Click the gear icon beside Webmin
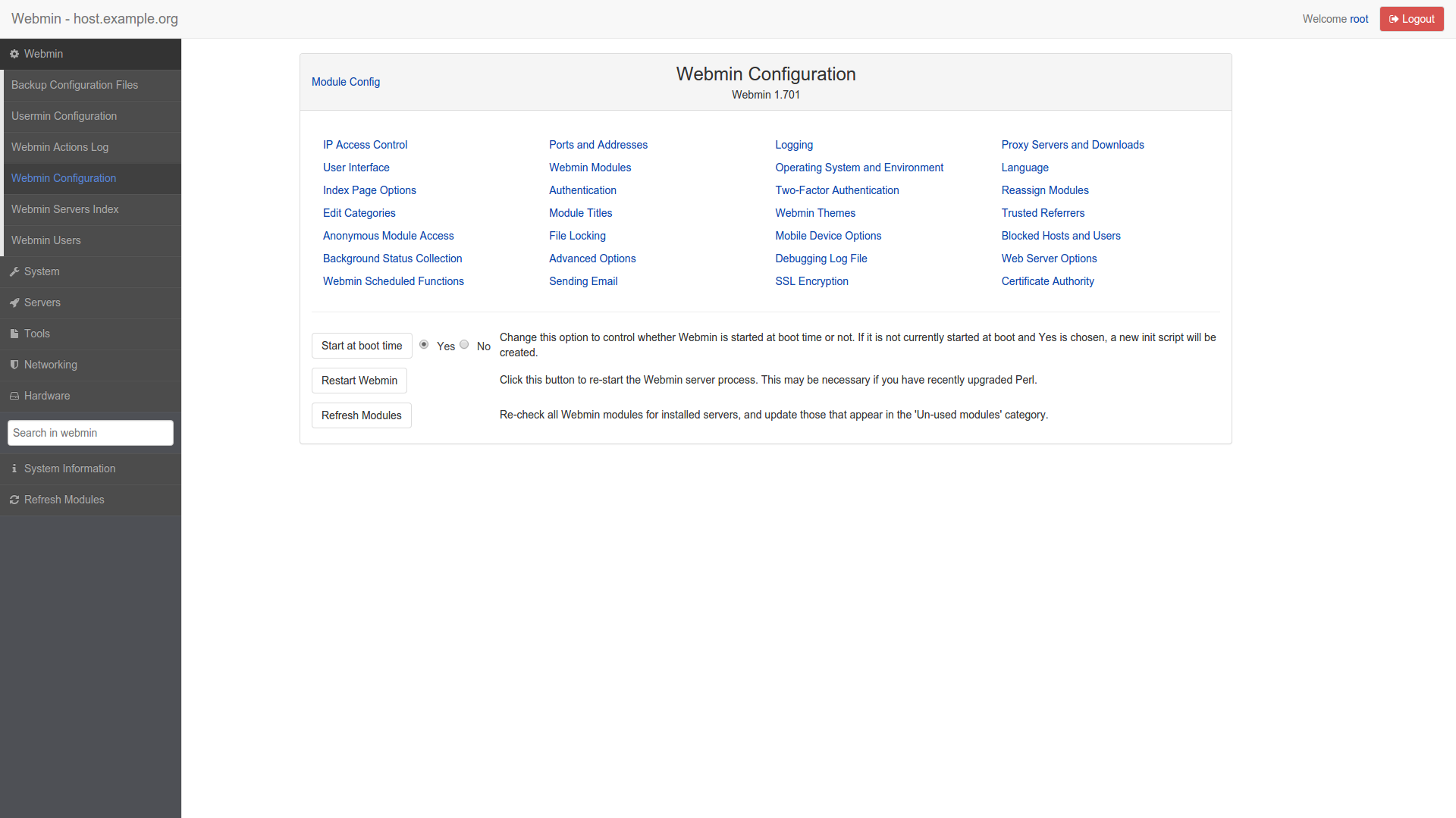Viewport: 1456px width, 818px height. pos(14,54)
